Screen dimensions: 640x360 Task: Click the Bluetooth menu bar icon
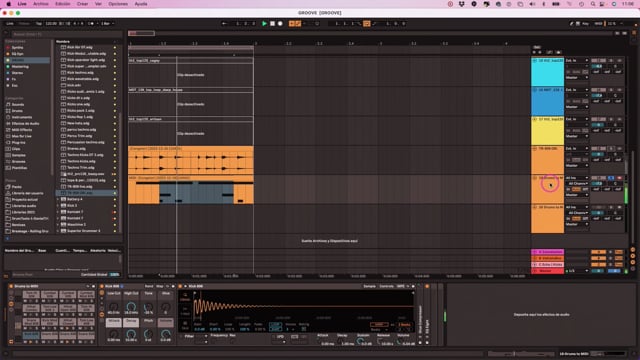point(544,4)
